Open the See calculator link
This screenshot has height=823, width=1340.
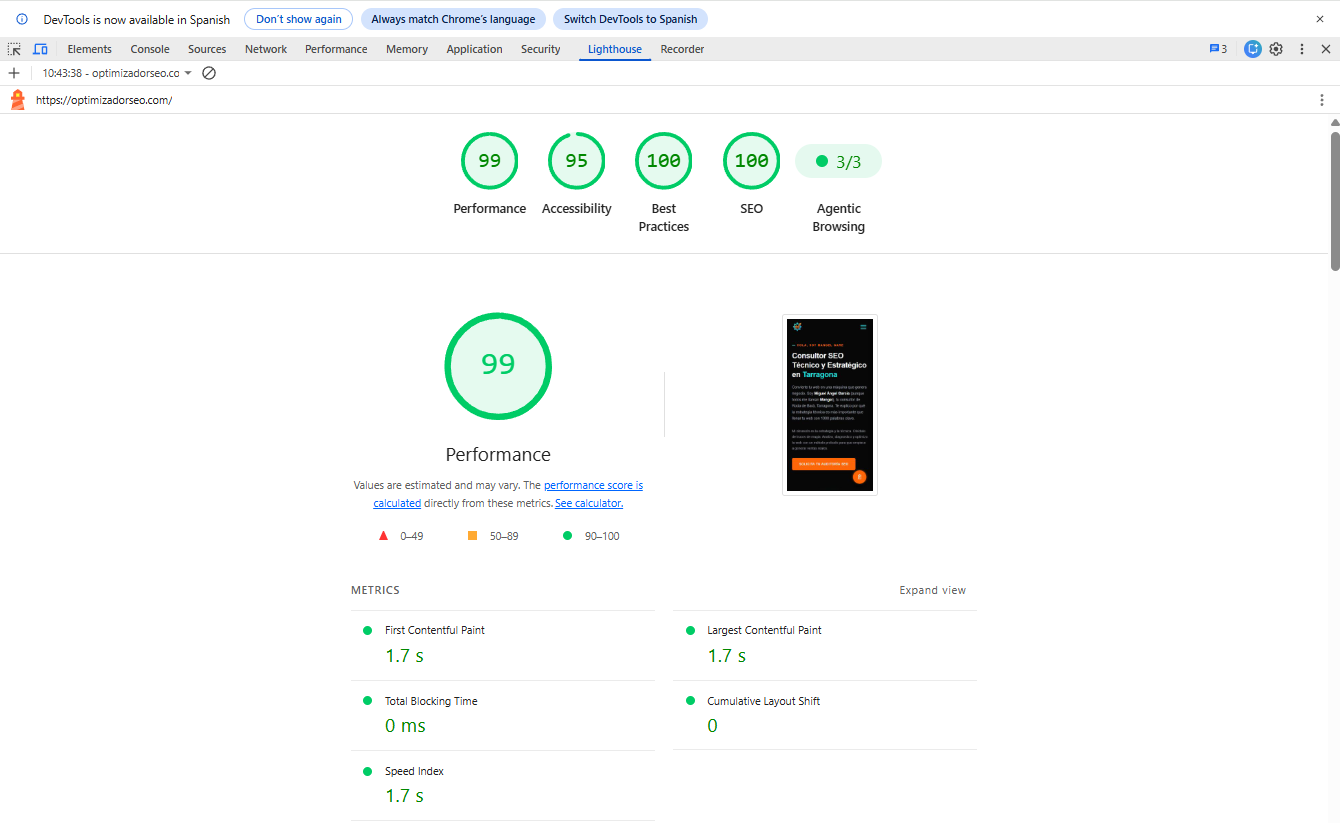pos(589,503)
